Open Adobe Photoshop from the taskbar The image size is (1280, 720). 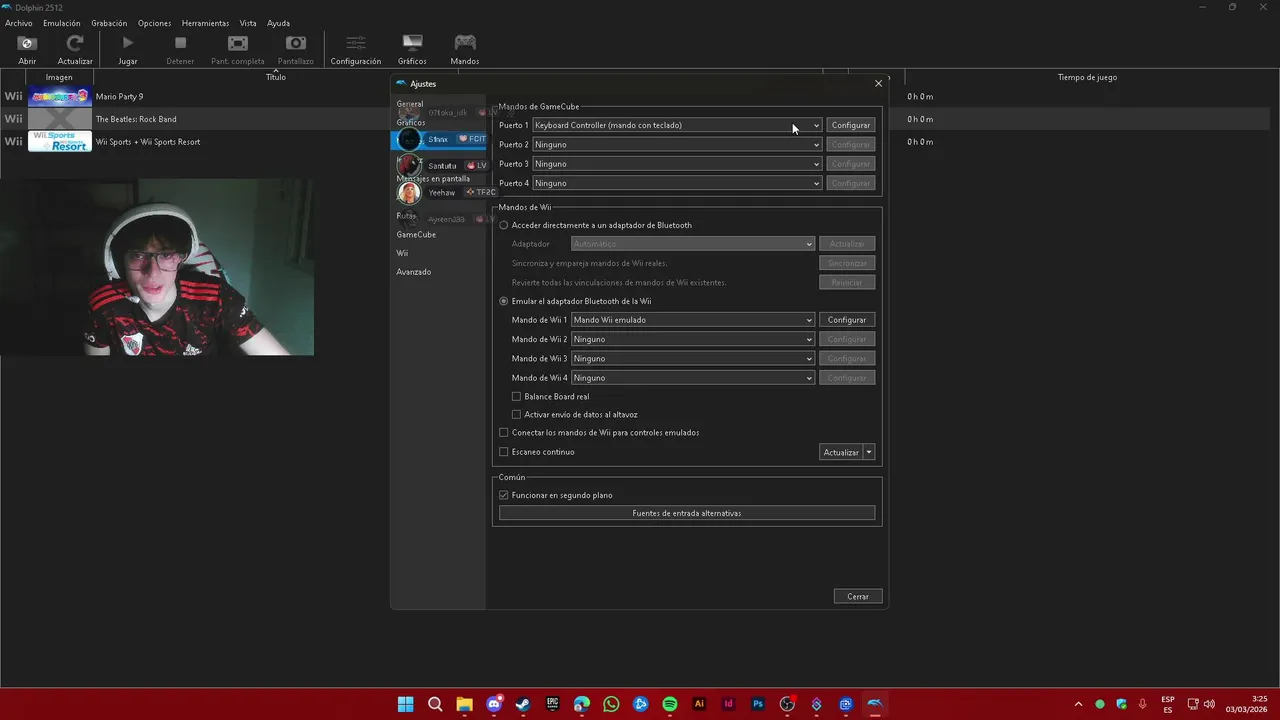[758, 704]
